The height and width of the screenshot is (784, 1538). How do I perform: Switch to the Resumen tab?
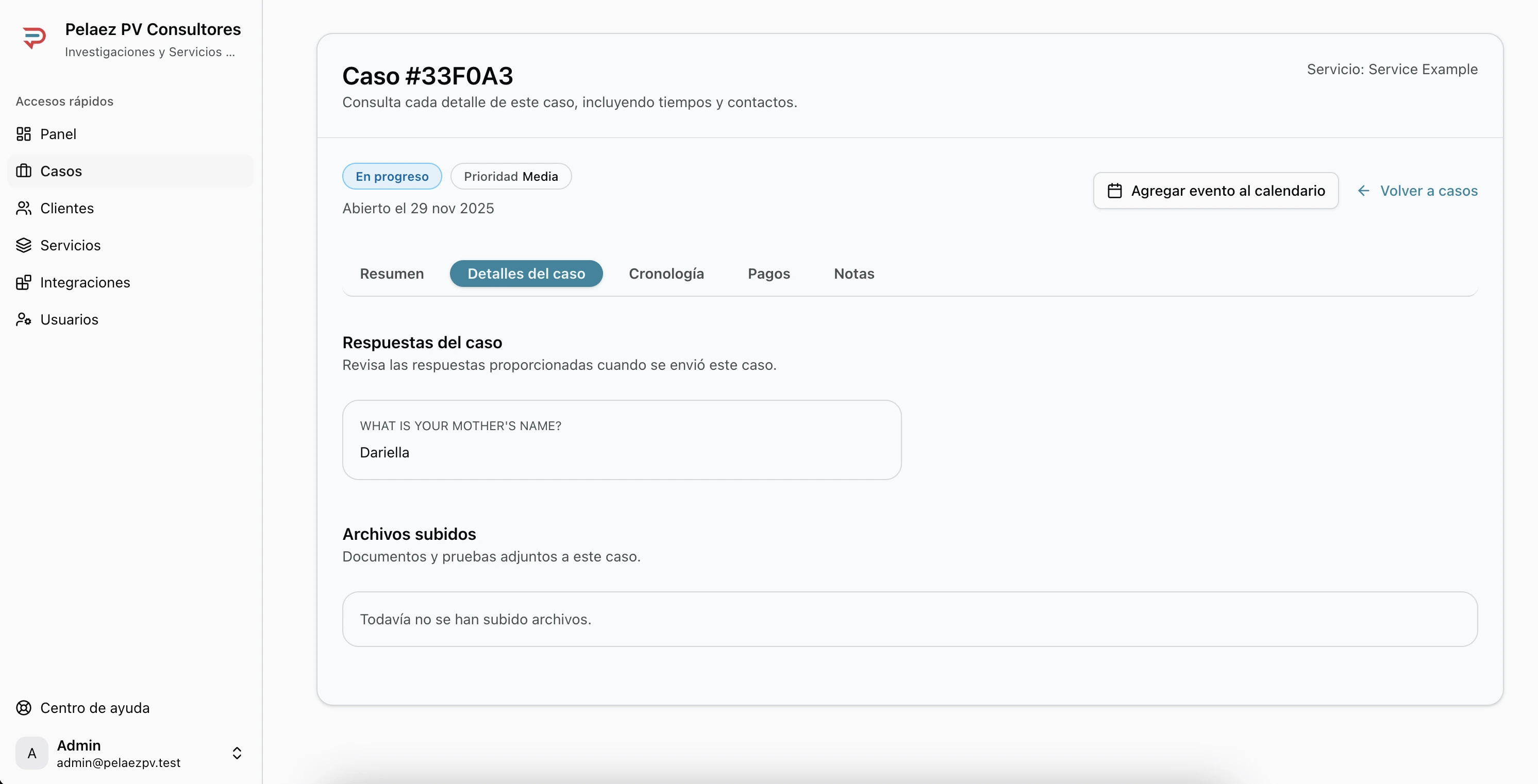point(392,274)
